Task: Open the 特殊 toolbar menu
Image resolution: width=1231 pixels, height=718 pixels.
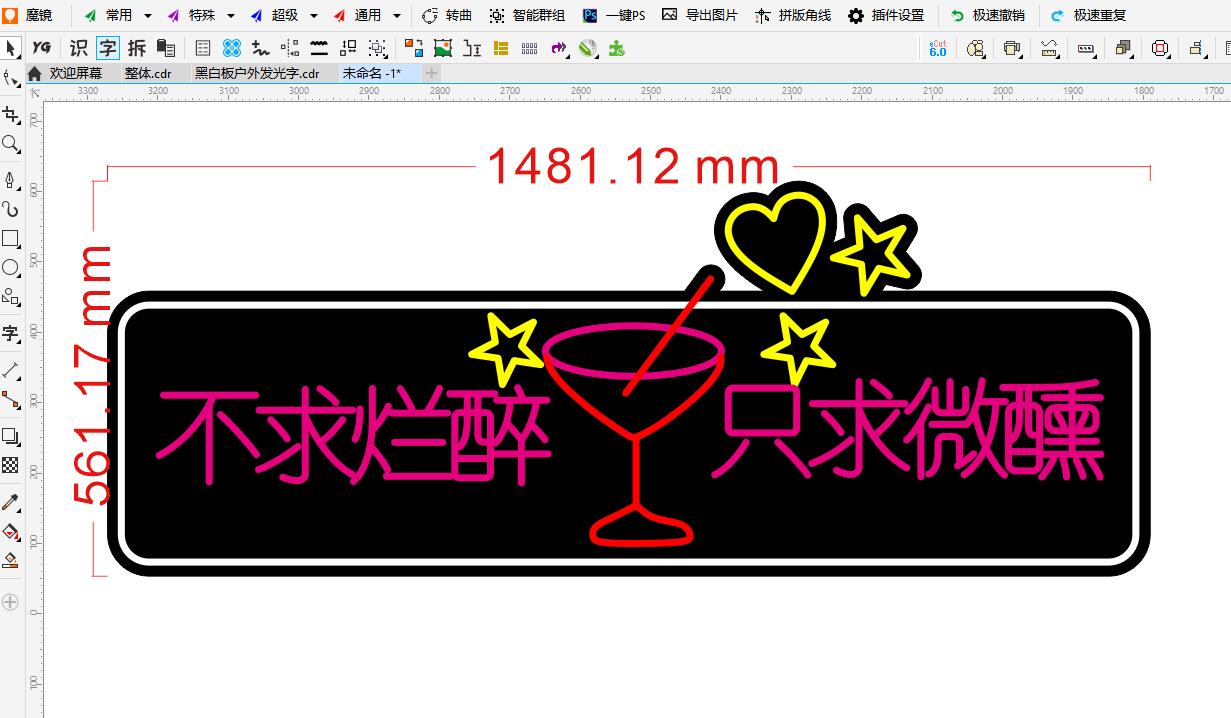Action: pyautogui.click(x=191, y=15)
